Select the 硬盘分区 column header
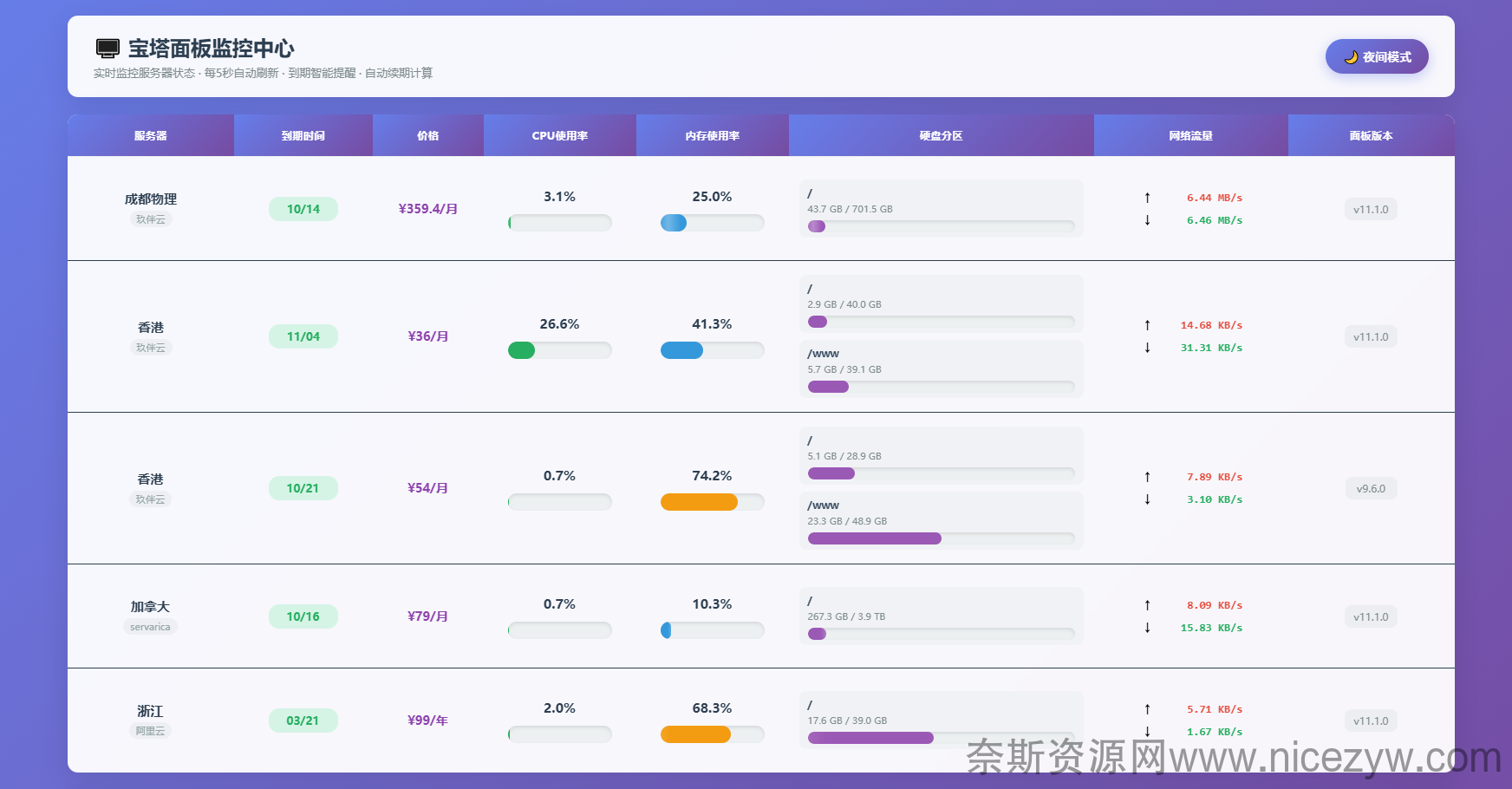This screenshot has height=789, width=1512. pyautogui.click(x=941, y=135)
